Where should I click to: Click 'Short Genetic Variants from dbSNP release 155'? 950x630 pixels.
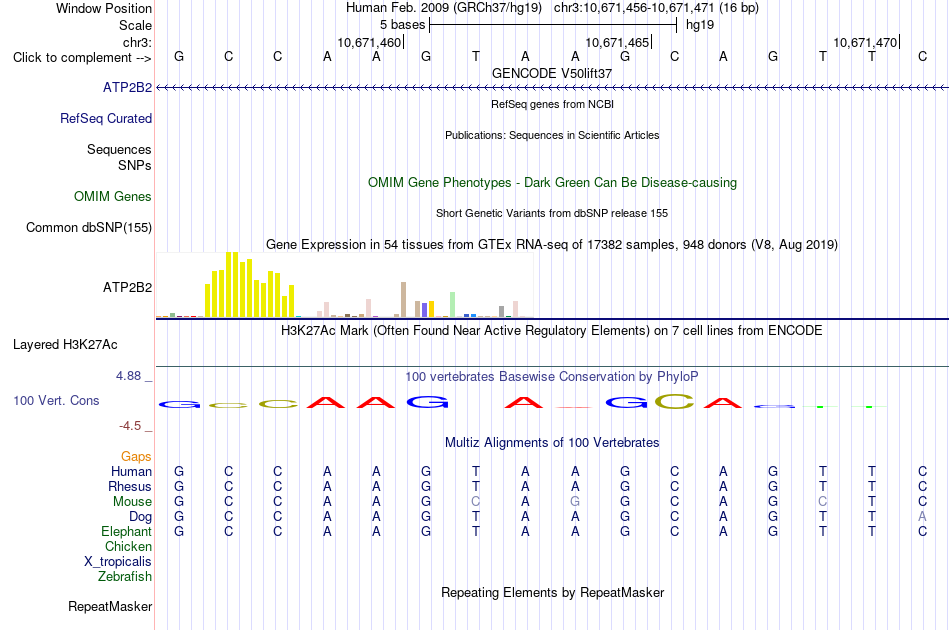(x=552, y=213)
